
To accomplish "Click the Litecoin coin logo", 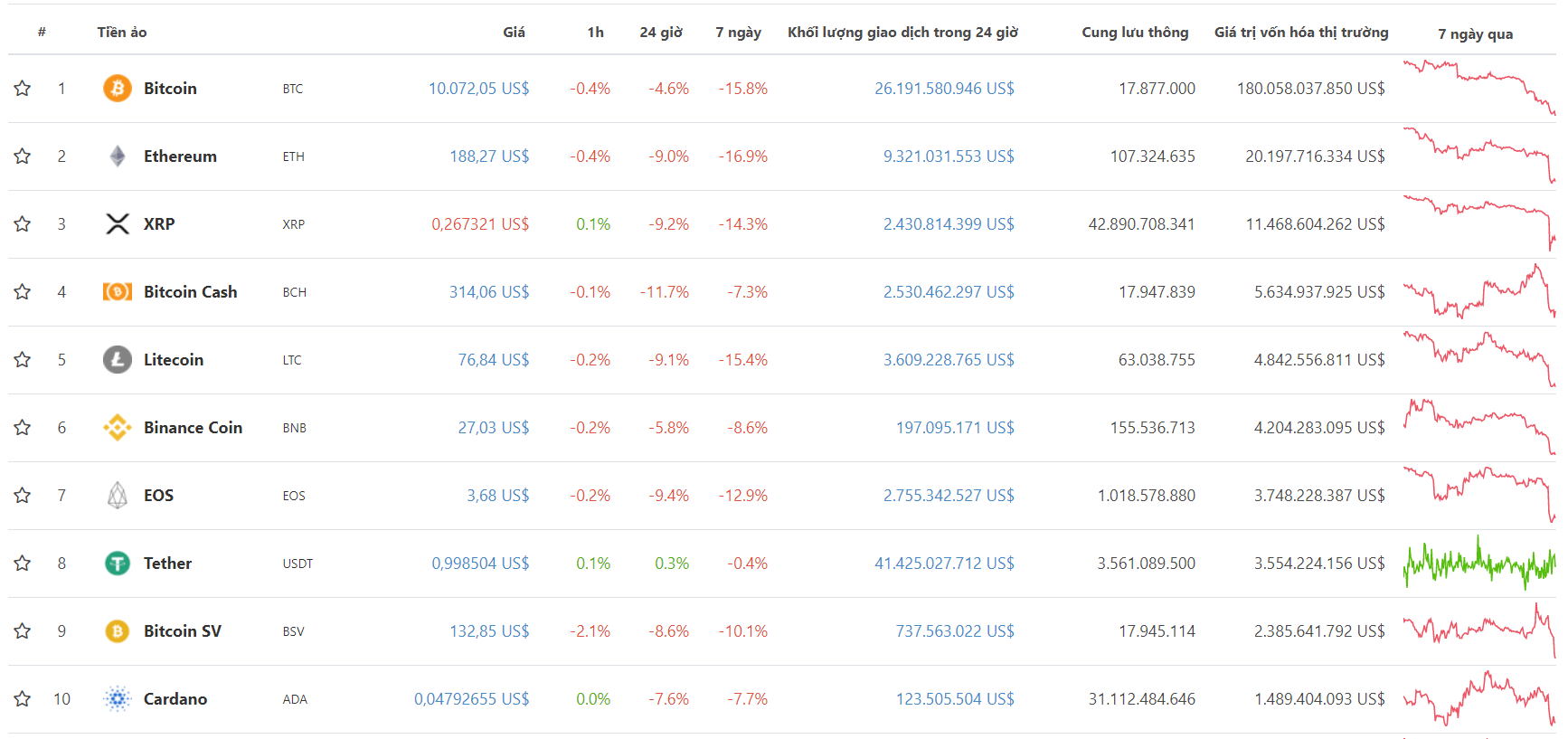I will 118,360.
